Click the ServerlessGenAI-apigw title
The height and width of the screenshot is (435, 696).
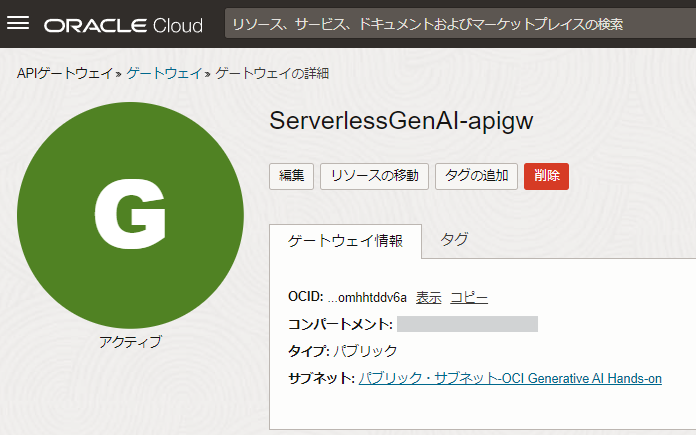click(401, 121)
